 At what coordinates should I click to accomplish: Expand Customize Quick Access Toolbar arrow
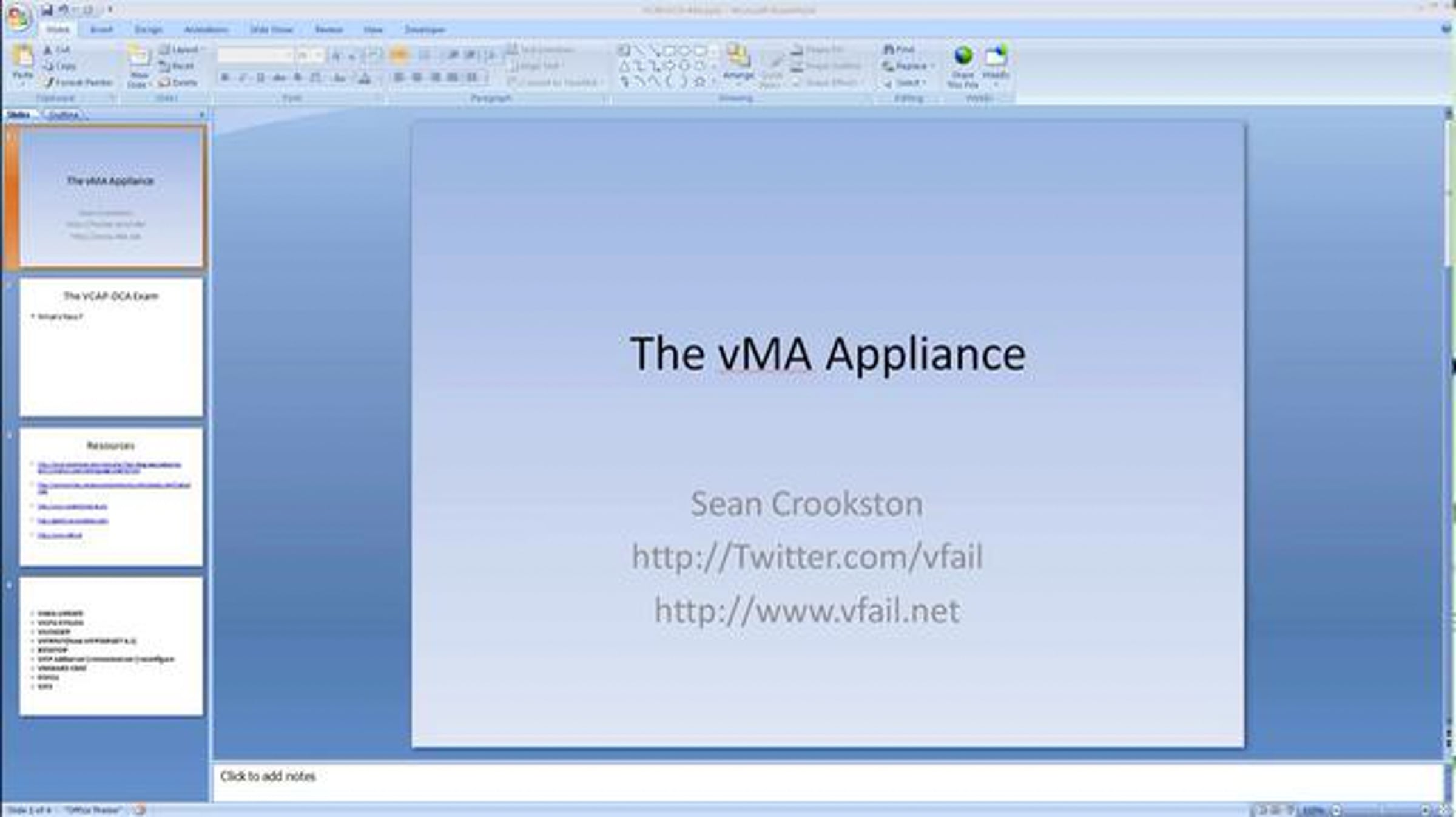click(110, 10)
